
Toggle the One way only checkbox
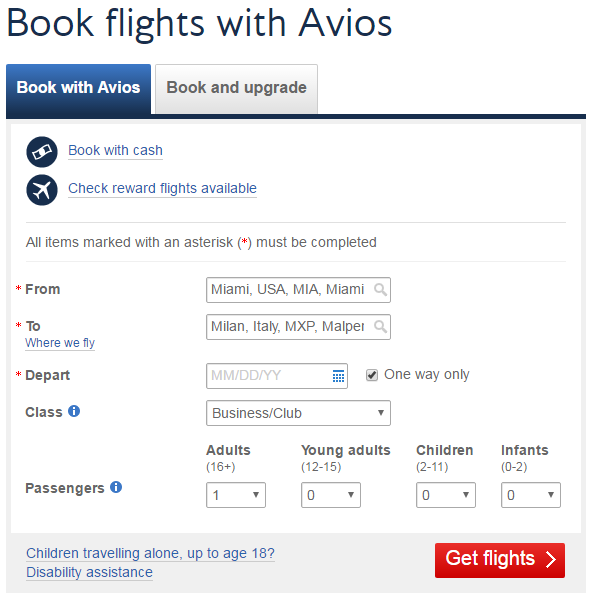tap(372, 375)
